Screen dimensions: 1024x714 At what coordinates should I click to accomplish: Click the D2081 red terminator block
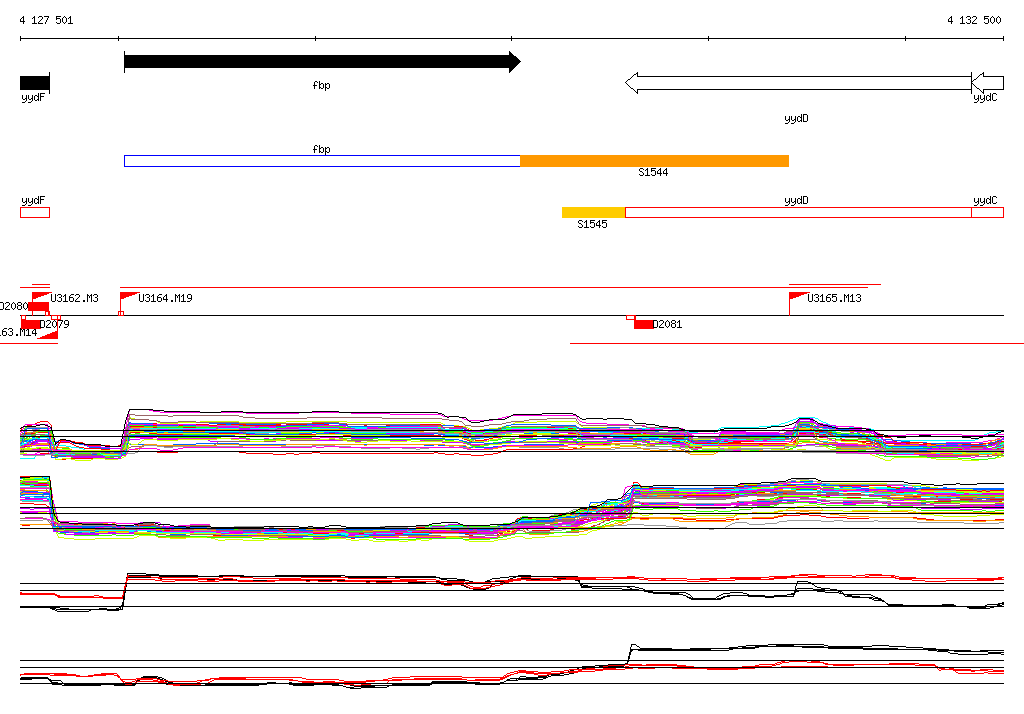coord(643,325)
